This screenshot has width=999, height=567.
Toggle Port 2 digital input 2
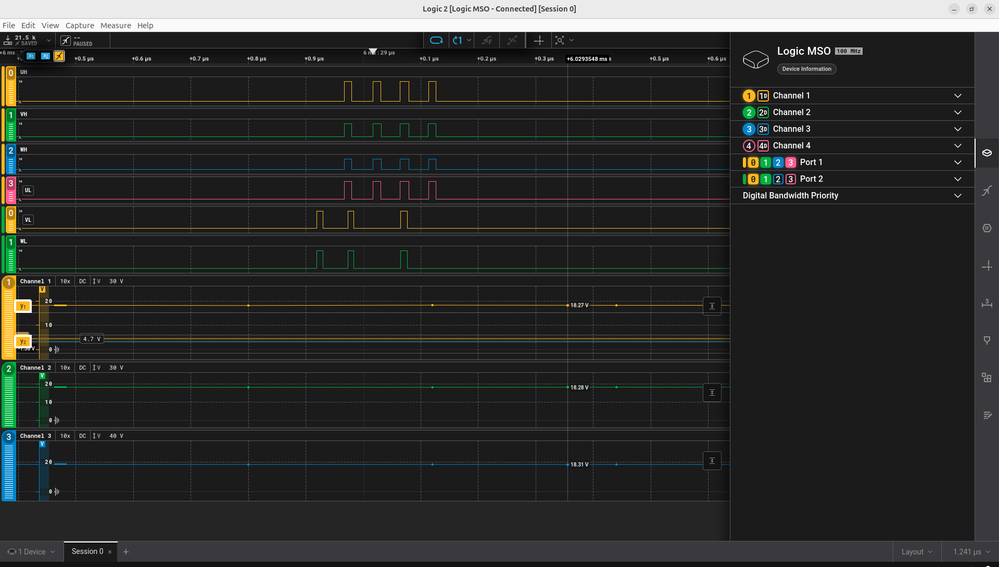(778, 179)
